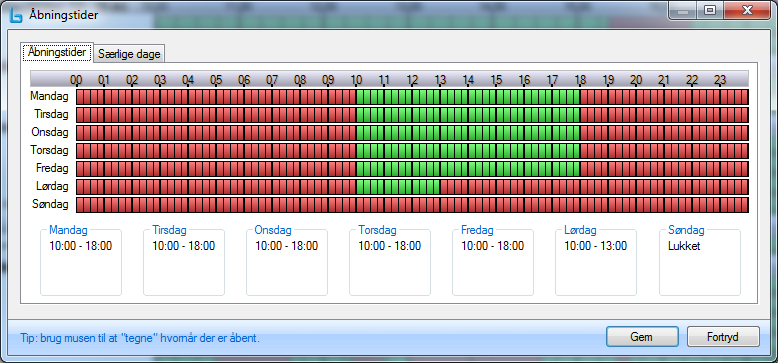Click the 10 hour marker in header

[x=356, y=80]
